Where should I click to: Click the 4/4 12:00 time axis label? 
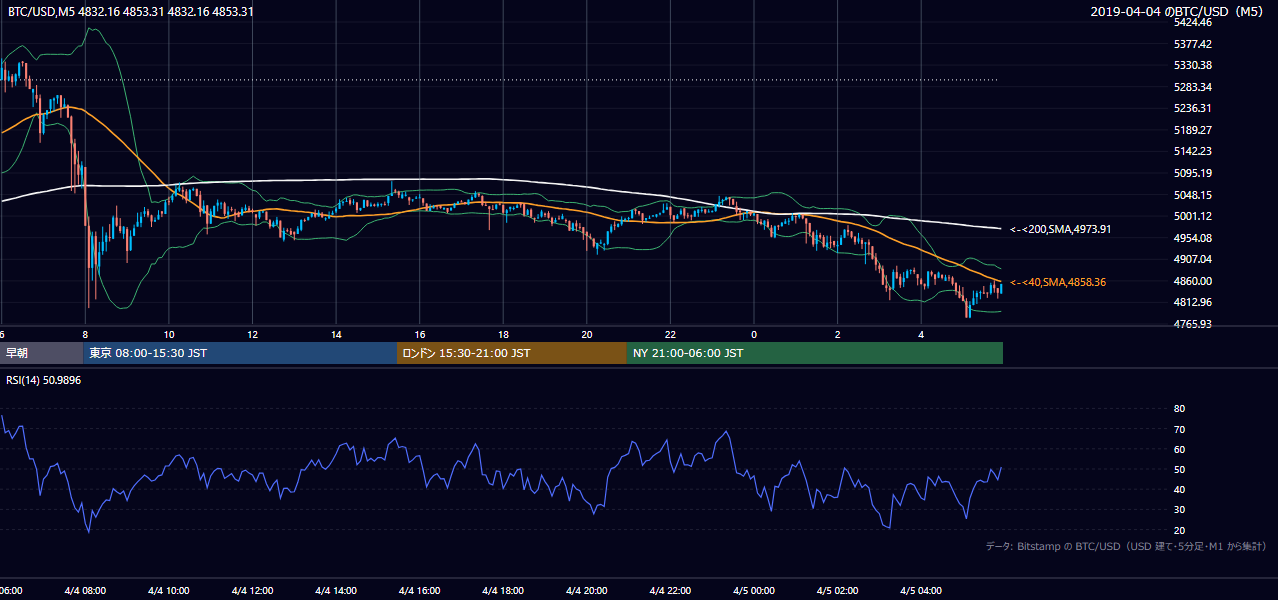click(x=252, y=591)
